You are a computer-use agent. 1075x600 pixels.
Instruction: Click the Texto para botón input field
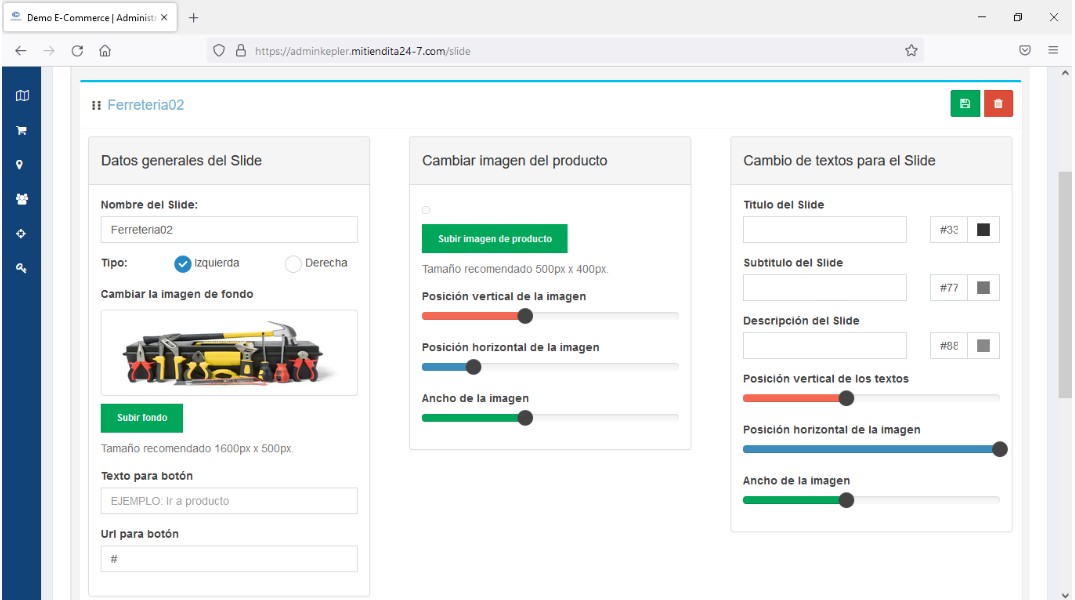click(229, 501)
